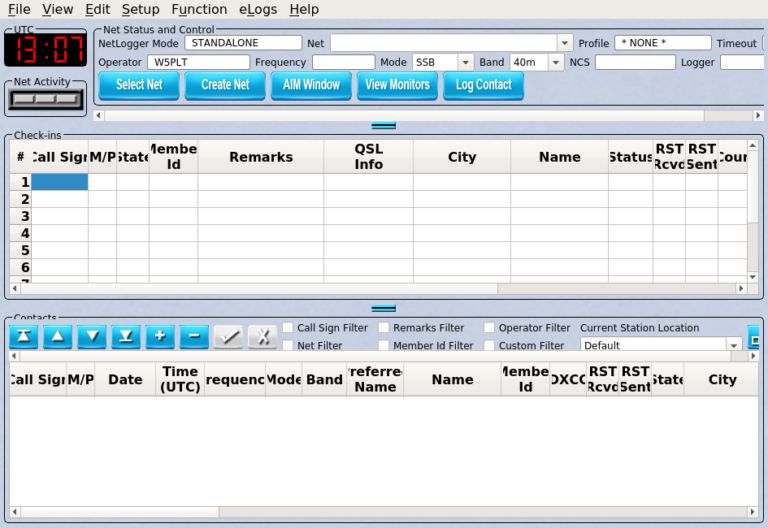The image size is (768, 528).
Task: Click the Log Contact button
Action: click(483, 85)
